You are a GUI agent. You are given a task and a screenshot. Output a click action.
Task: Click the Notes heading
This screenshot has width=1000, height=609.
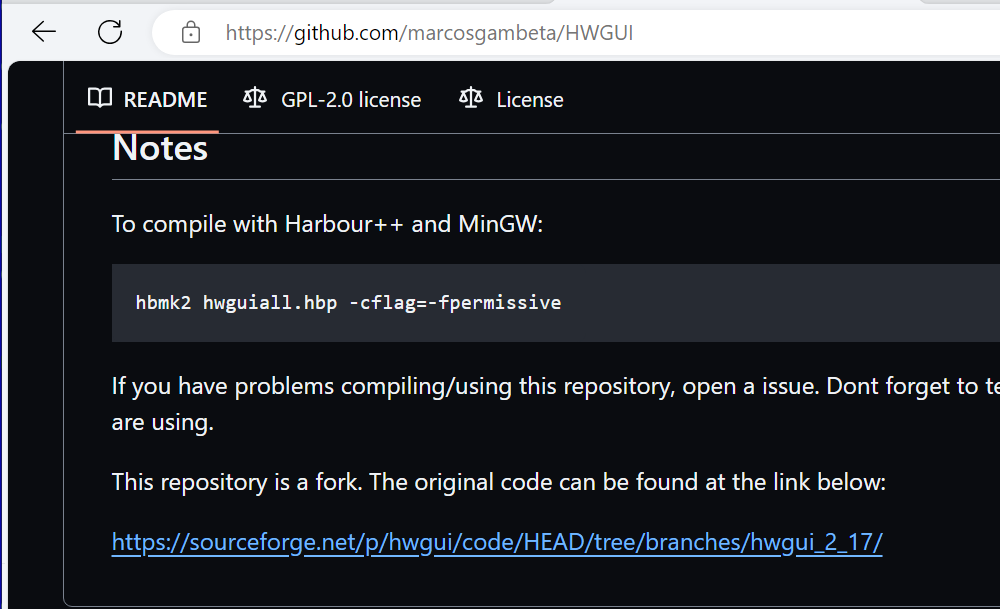[x=160, y=148]
